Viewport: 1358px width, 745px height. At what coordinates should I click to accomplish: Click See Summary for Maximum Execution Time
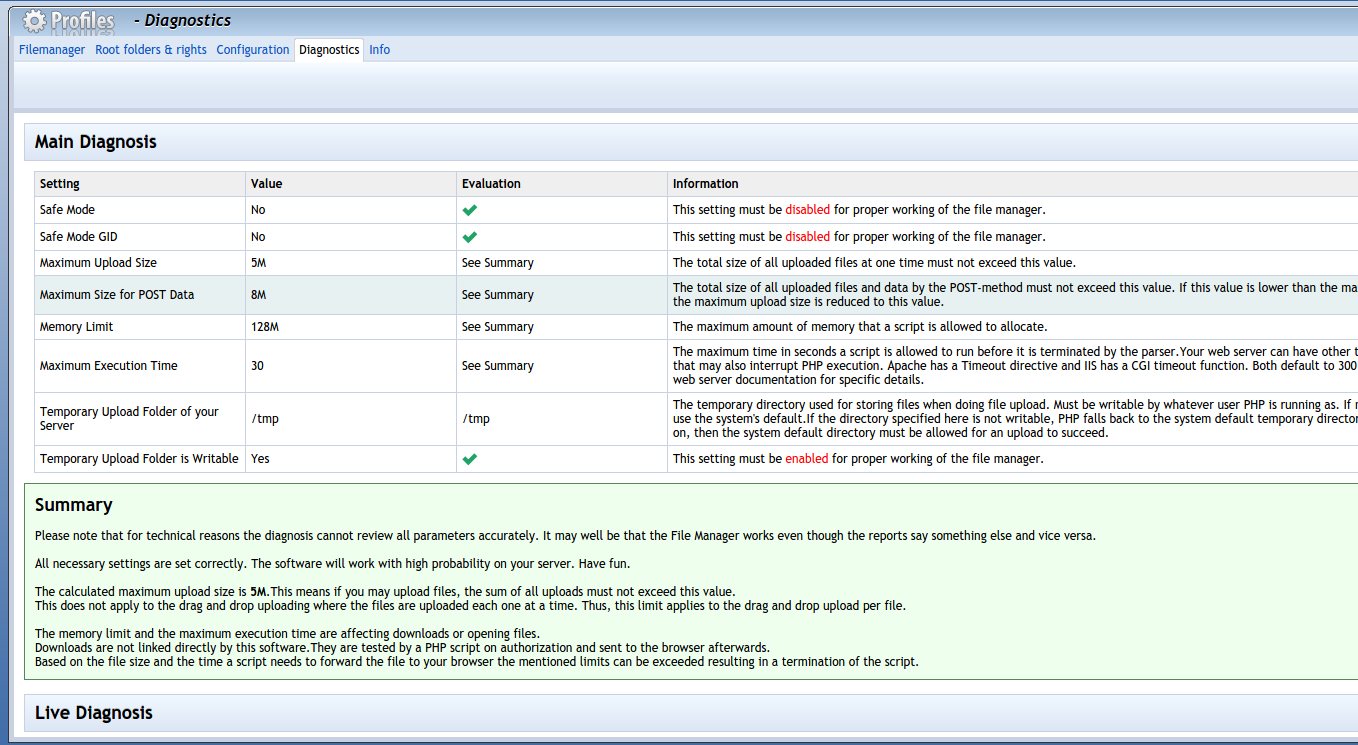click(498, 366)
